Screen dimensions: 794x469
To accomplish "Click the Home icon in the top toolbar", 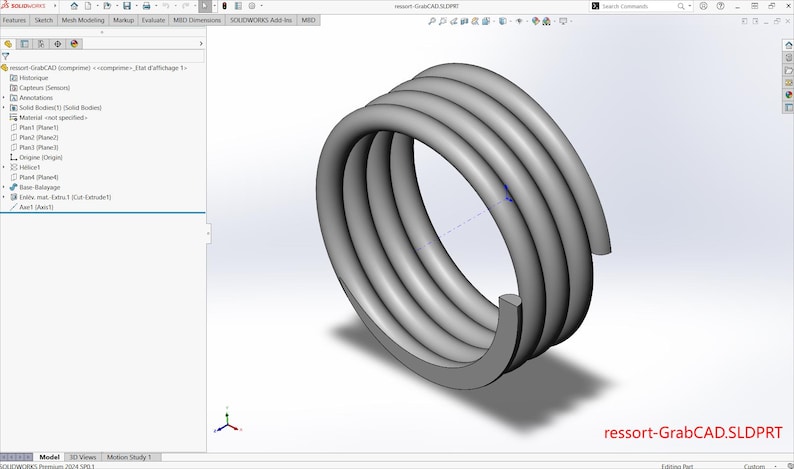I will coord(74,6).
